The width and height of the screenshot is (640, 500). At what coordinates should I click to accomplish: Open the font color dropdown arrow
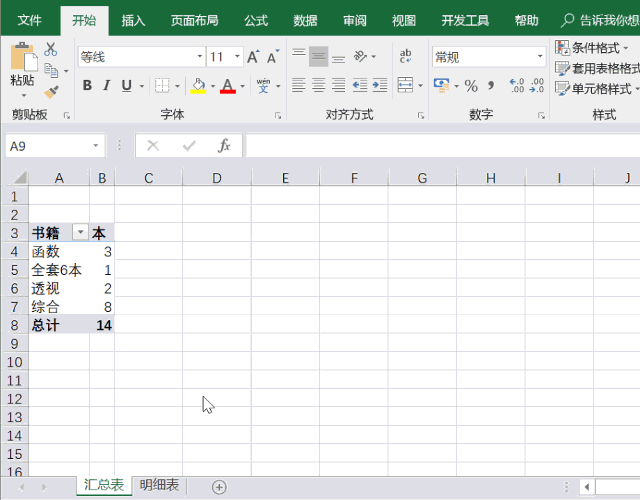242,86
